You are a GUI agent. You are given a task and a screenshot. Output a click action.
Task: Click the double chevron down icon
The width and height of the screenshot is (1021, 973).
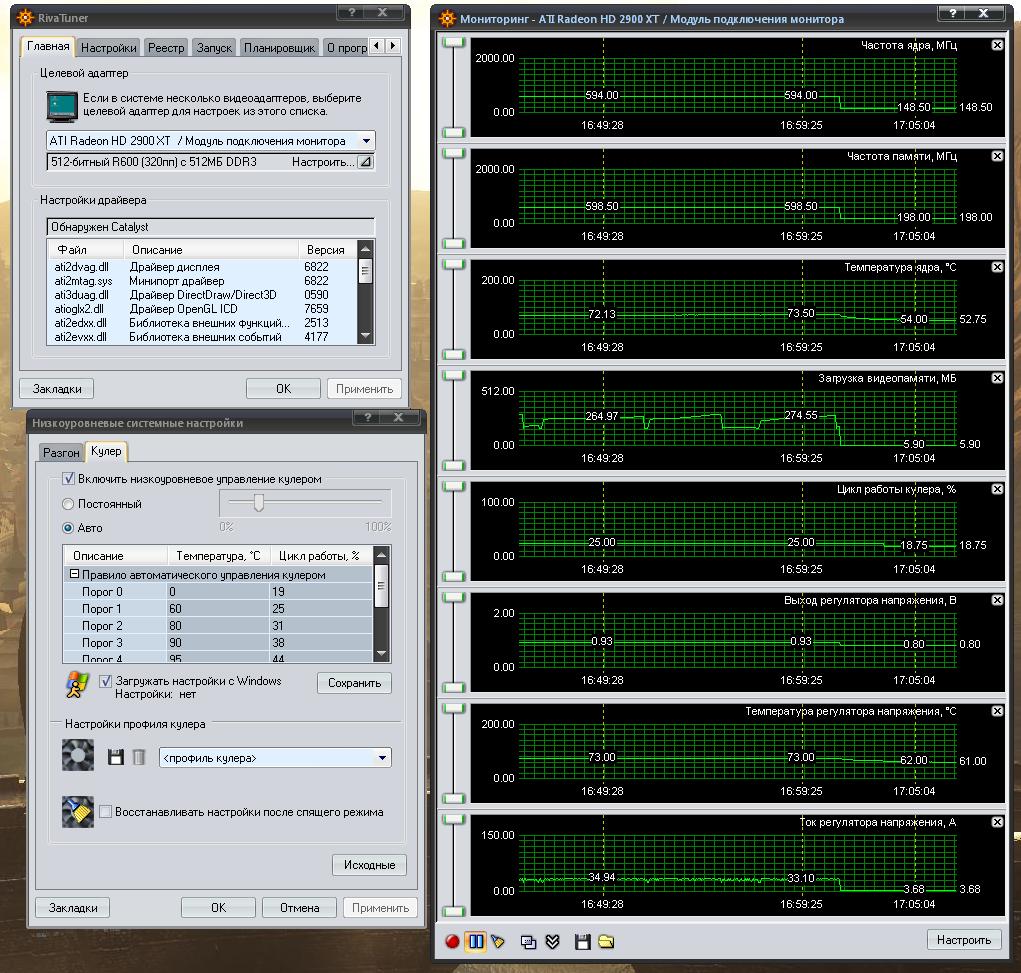[552, 942]
